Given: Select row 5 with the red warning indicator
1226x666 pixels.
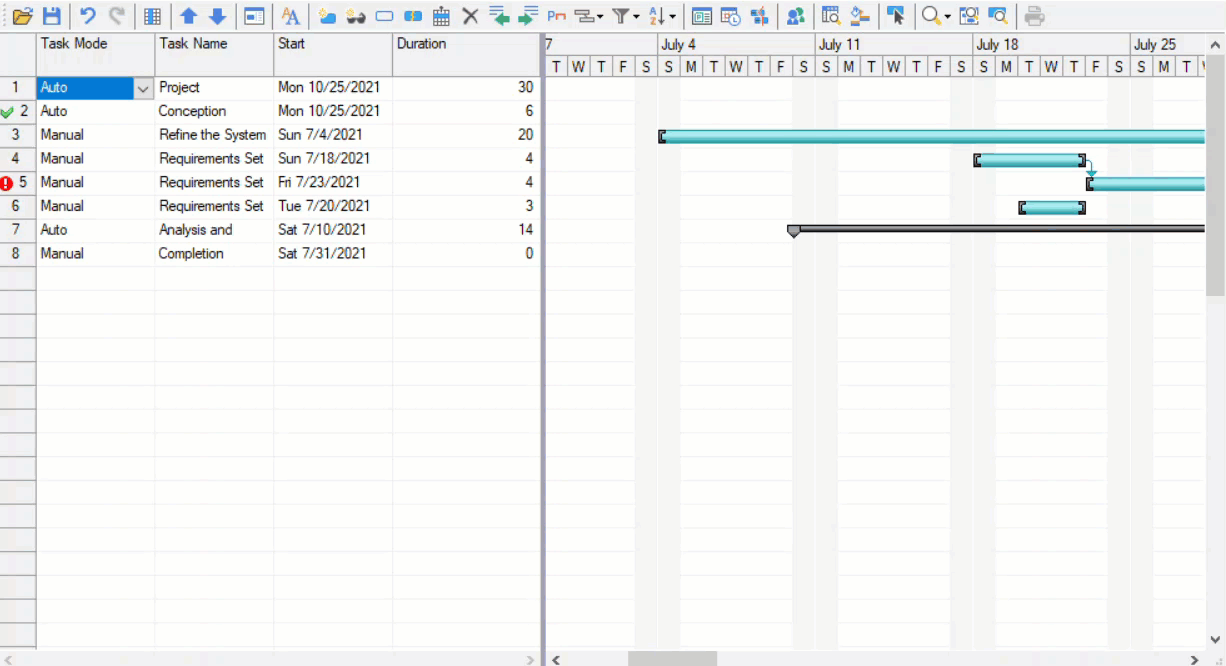Looking at the screenshot, I should point(17,183).
